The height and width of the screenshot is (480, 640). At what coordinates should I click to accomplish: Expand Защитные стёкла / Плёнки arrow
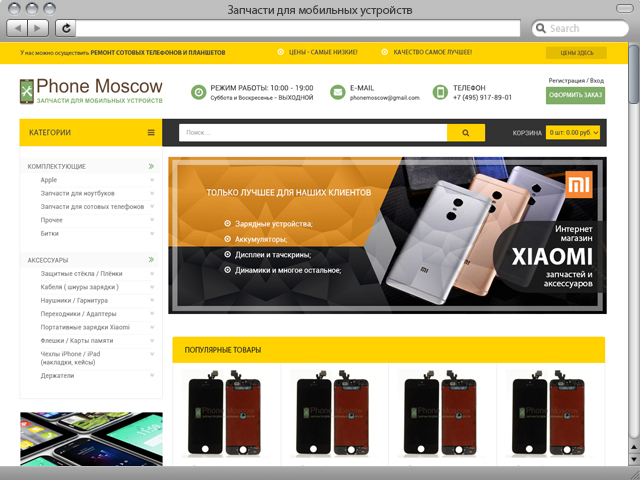click(152, 273)
